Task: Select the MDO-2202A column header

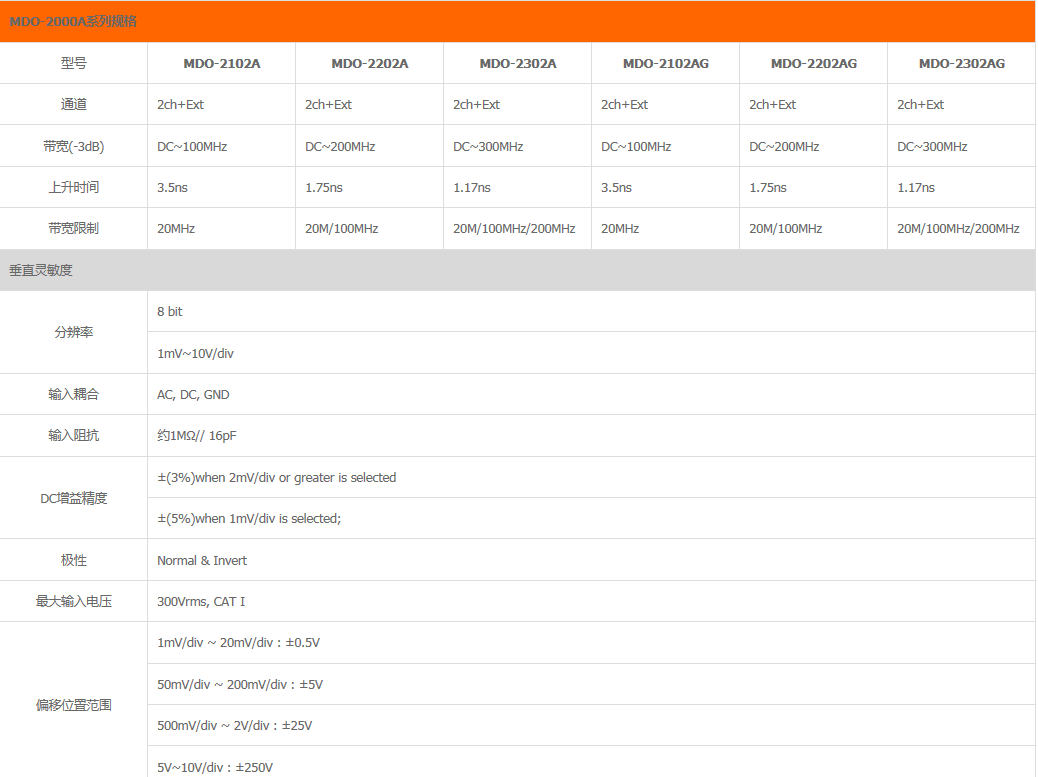Action: 369,63
